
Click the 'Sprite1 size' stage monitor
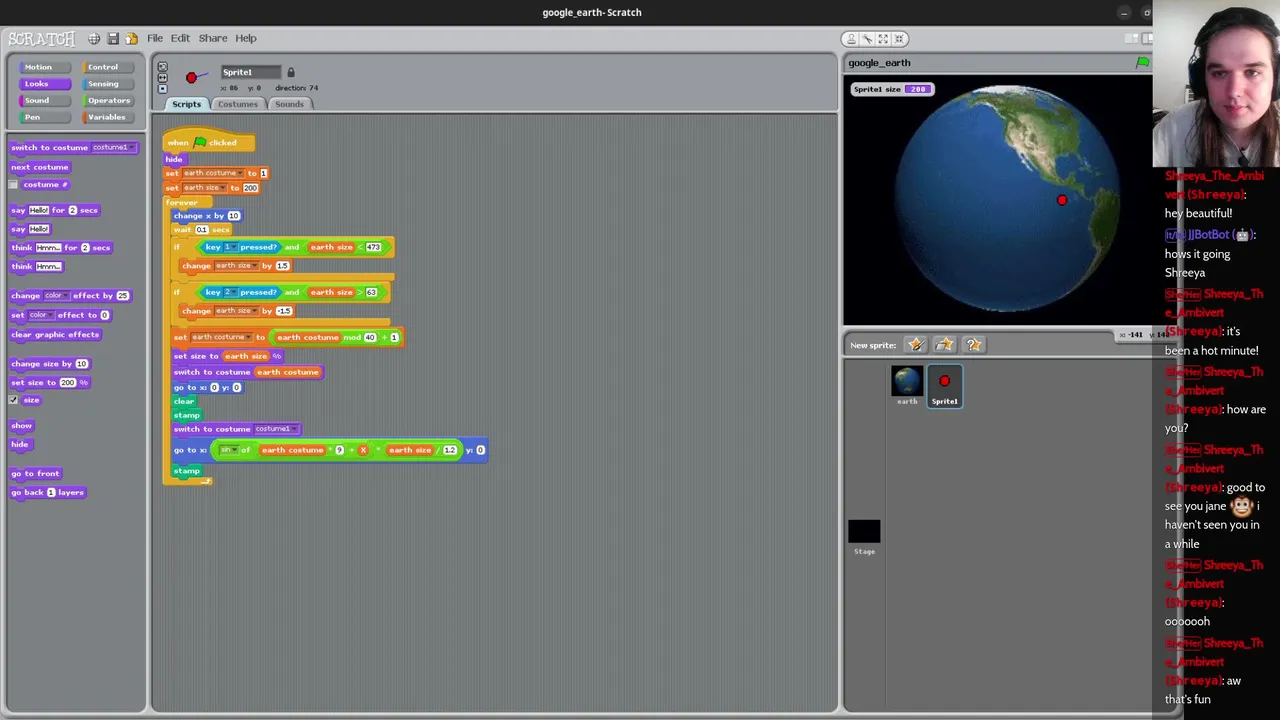892,89
